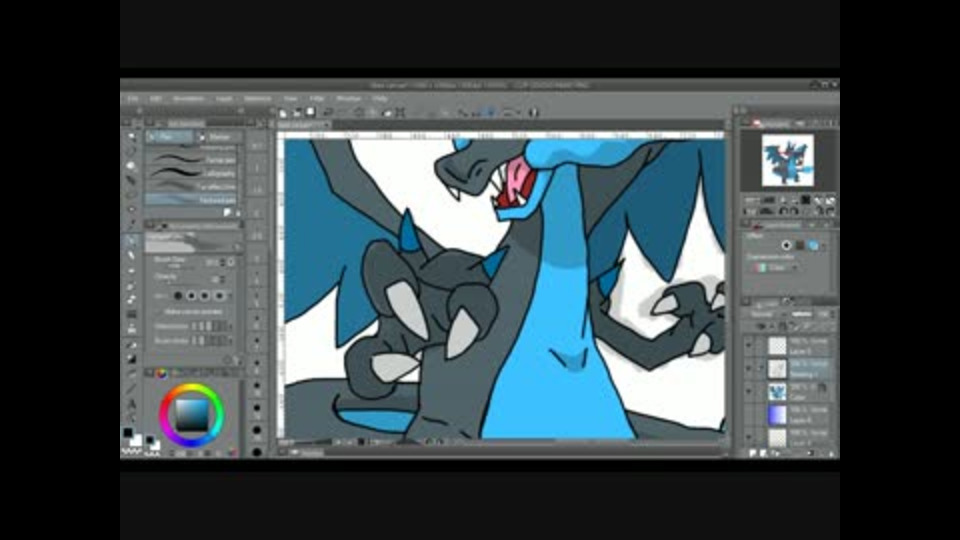Toggle visibility of Layer 1
This screenshot has width=960, height=540.
[749, 437]
